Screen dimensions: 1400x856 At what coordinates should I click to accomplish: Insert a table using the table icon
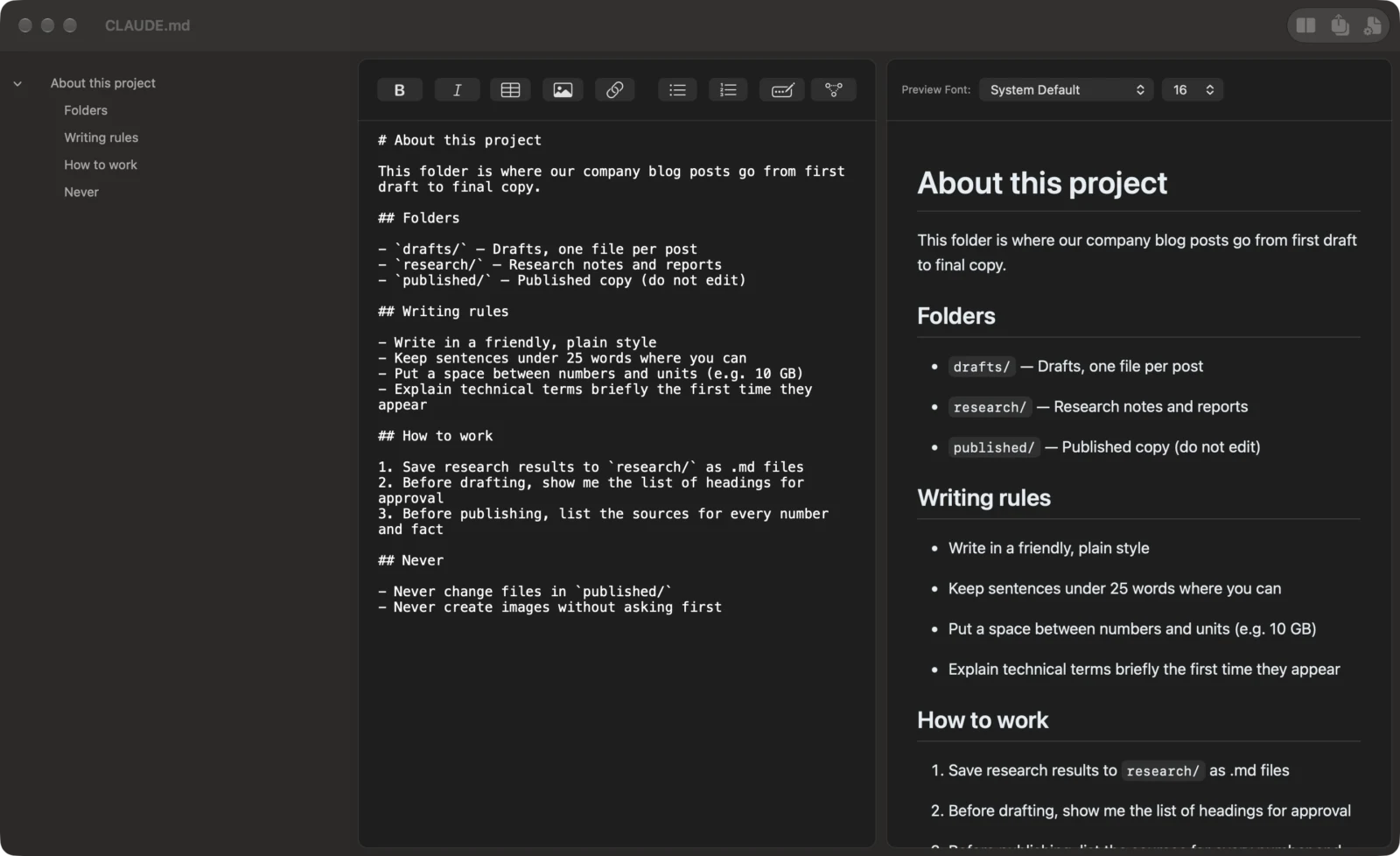(510, 90)
